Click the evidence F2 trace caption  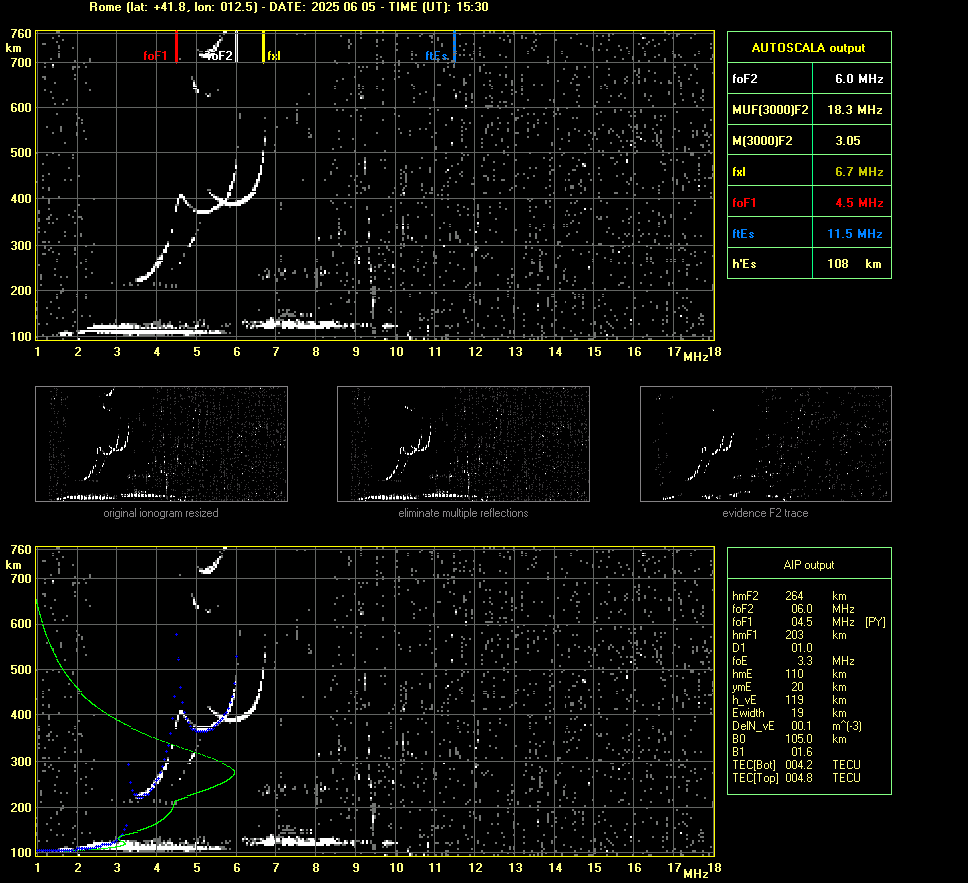tap(766, 513)
